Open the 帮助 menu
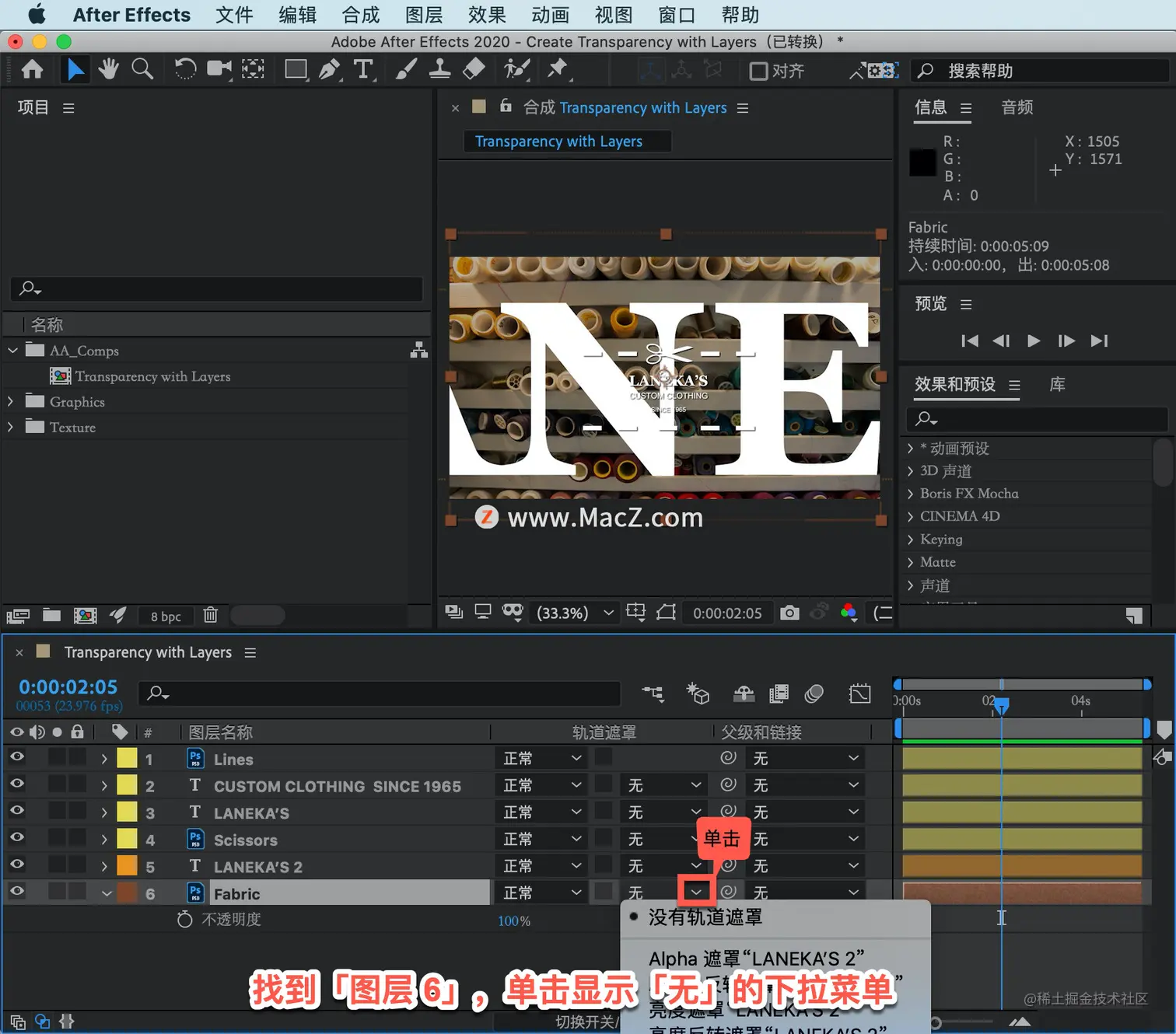Viewport: 1176px width, 1034px height. click(740, 15)
